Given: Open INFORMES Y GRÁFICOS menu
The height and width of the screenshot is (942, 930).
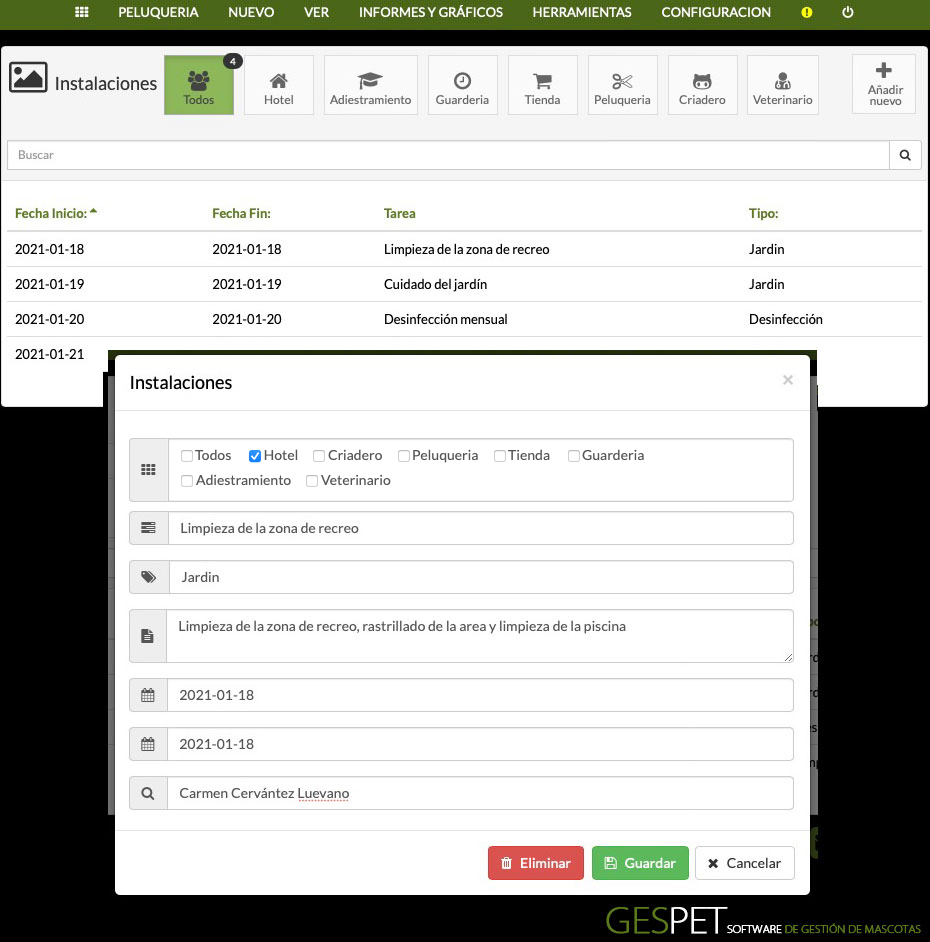Looking at the screenshot, I should click(431, 12).
